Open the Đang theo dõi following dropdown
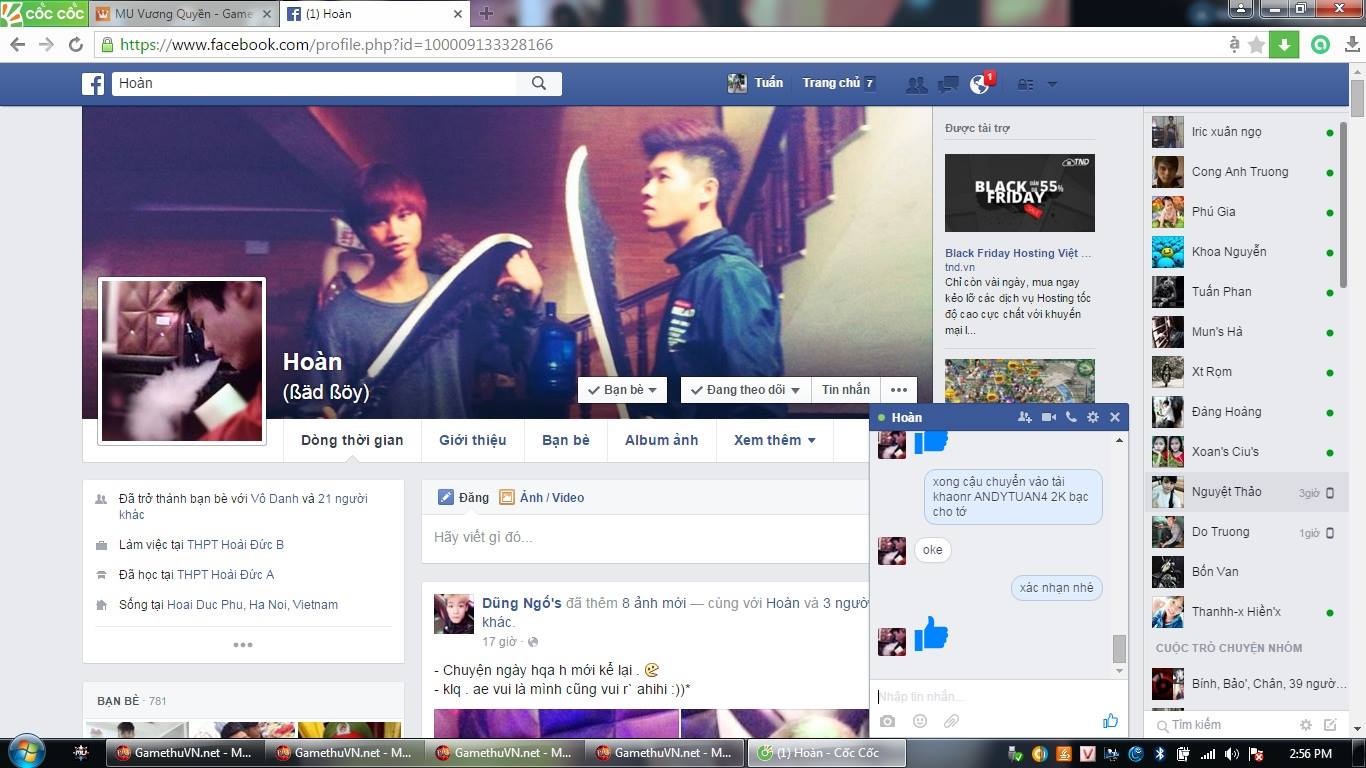The height and width of the screenshot is (768, 1366). (746, 390)
